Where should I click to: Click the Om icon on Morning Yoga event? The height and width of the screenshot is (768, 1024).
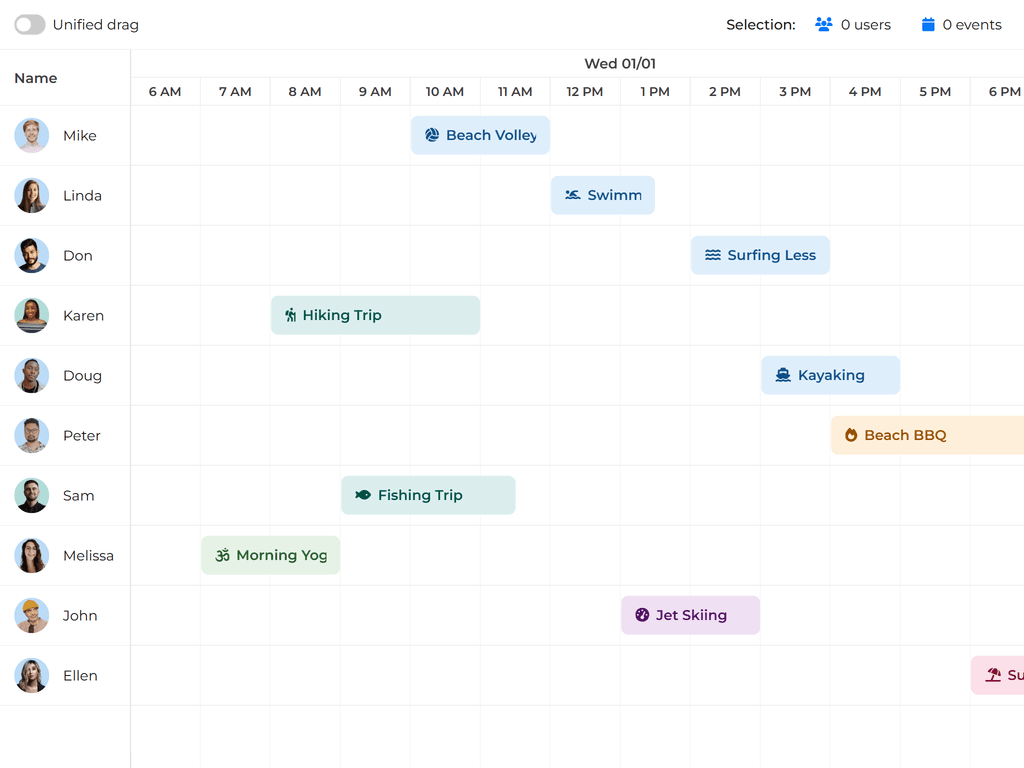pos(222,555)
